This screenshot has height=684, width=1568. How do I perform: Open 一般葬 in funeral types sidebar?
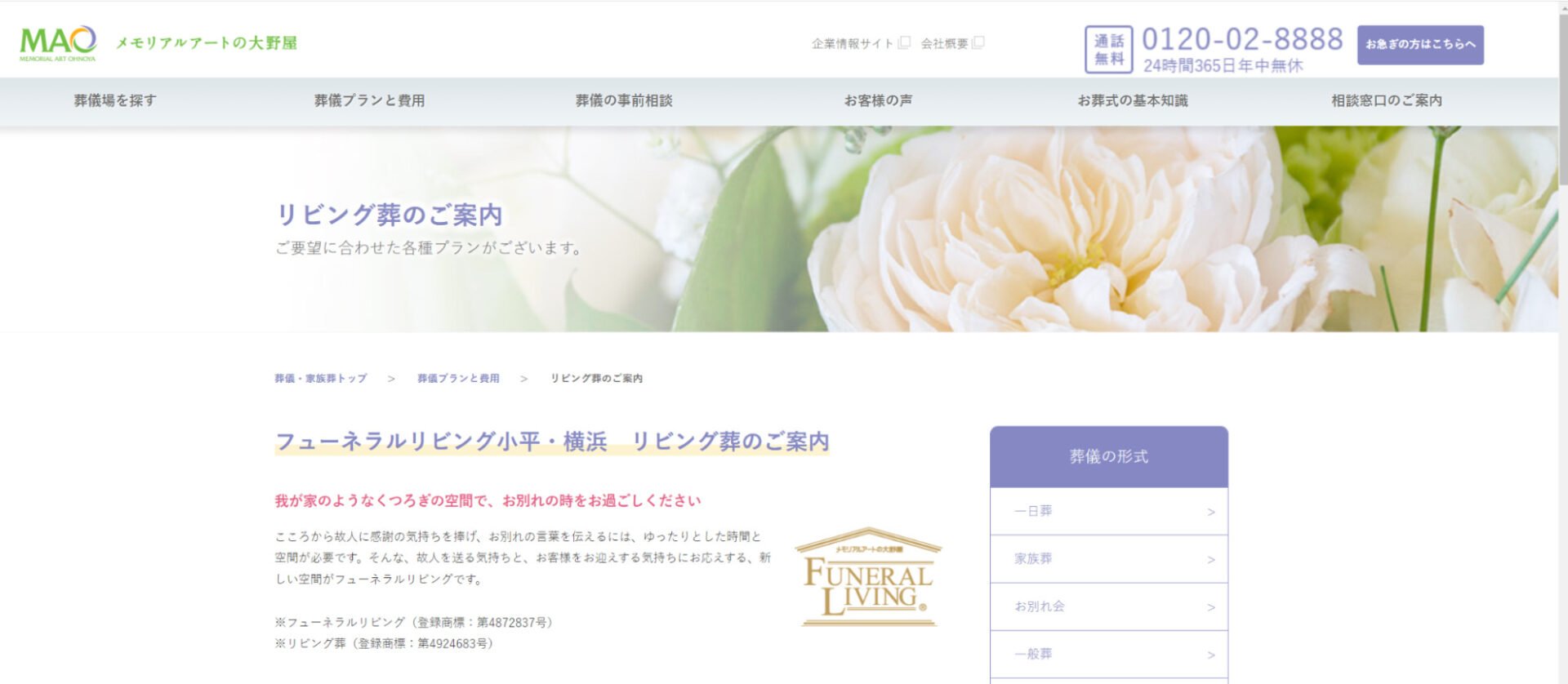pos(1034,654)
